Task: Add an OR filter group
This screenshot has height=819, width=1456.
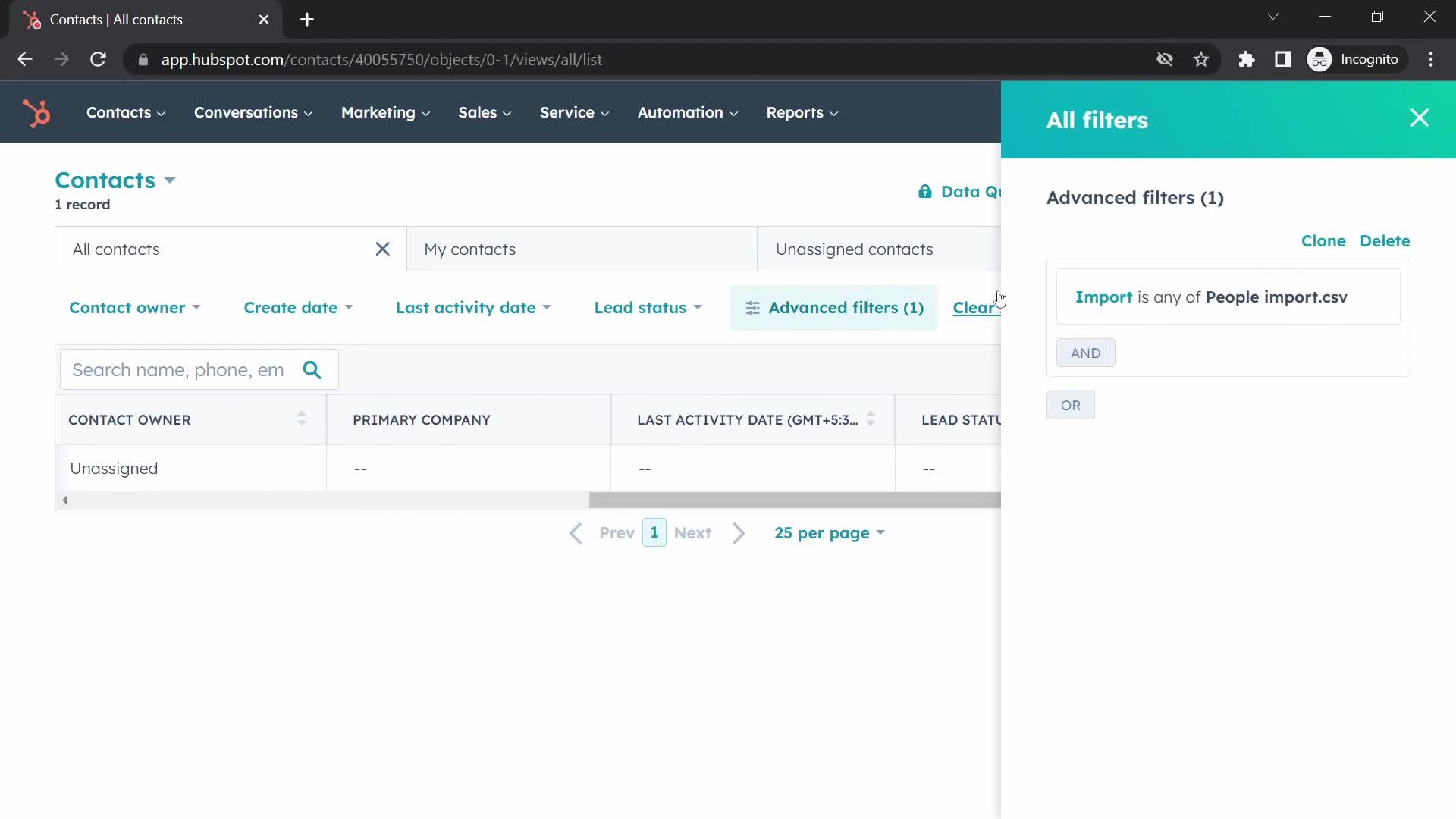Action: 1070,406
